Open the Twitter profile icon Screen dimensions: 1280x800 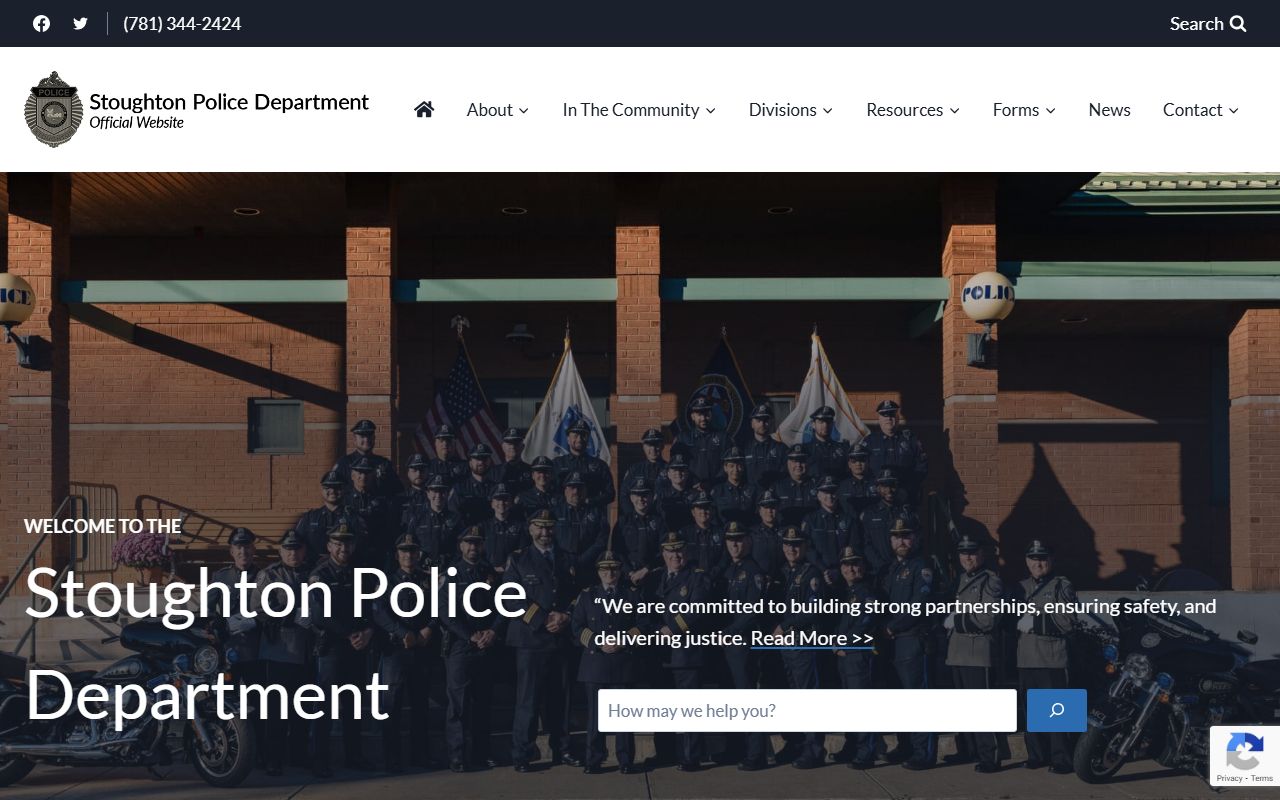pos(80,23)
